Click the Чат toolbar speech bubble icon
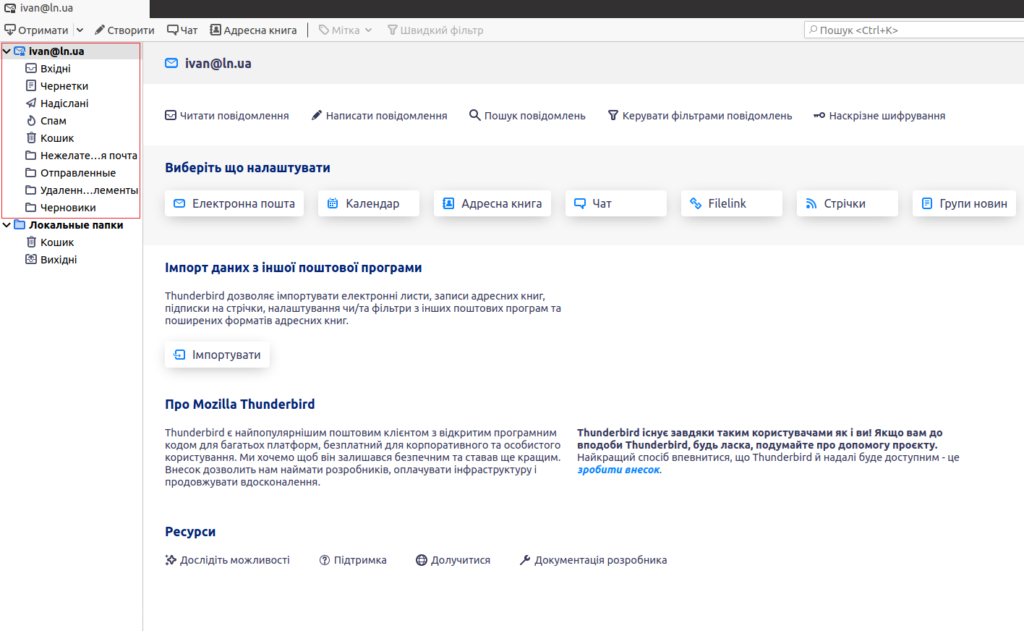Image resolution: width=1024 pixels, height=631 pixels. tap(172, 30)
